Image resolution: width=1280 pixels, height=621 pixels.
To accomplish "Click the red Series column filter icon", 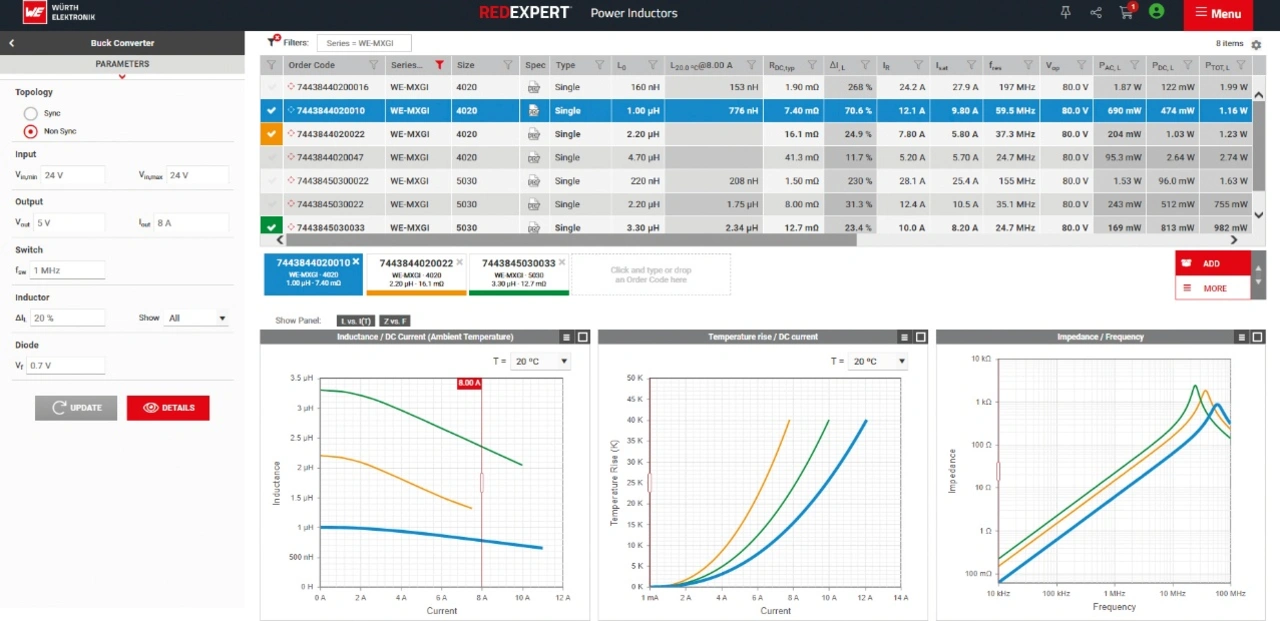I will point(439,65).
